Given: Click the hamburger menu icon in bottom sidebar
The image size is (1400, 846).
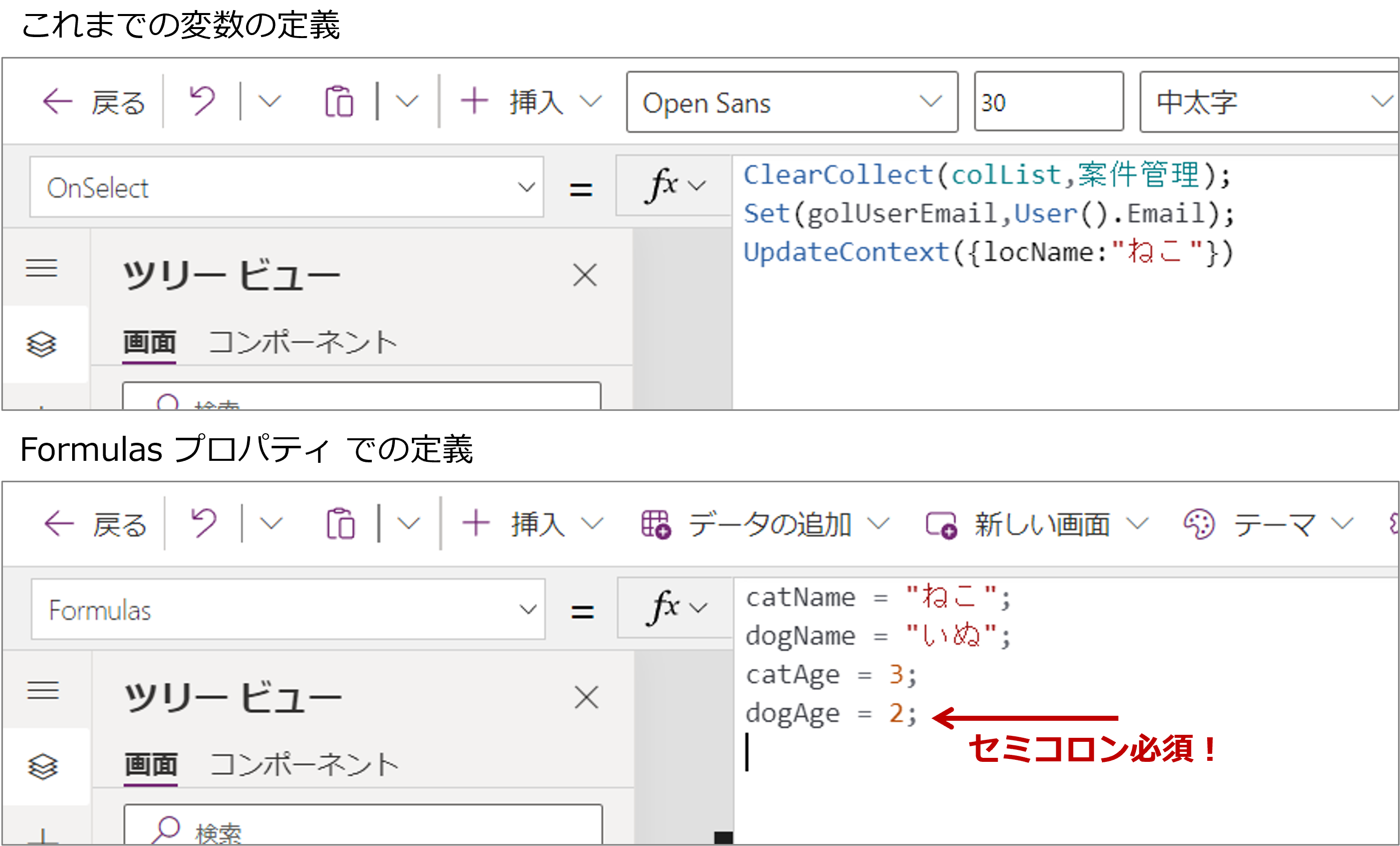Looking at the screenshot, I should point(43,690).
